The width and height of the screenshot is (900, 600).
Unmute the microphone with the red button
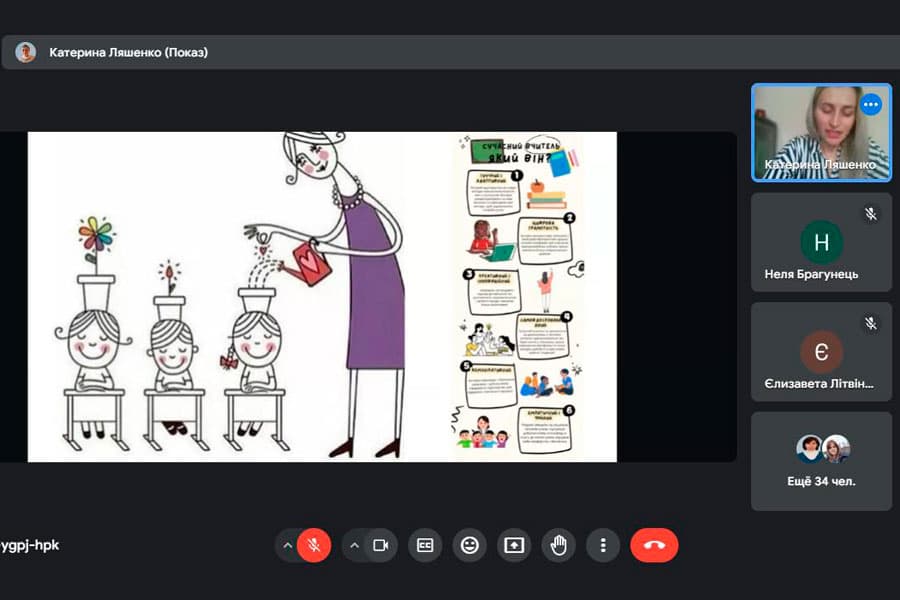[314, 545]
